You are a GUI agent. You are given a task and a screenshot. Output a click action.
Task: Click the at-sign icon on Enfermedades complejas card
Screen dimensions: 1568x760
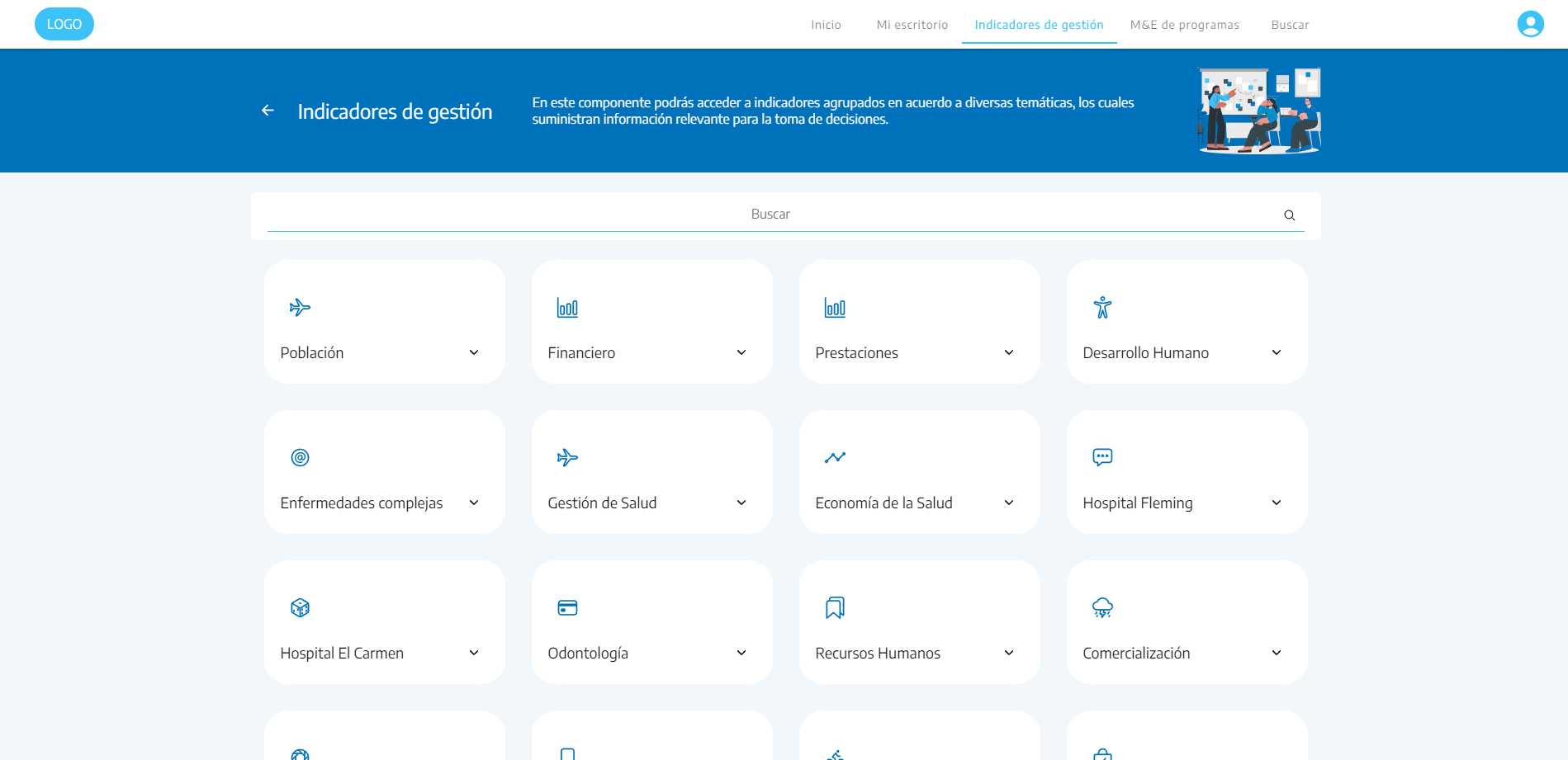(300, 457)
